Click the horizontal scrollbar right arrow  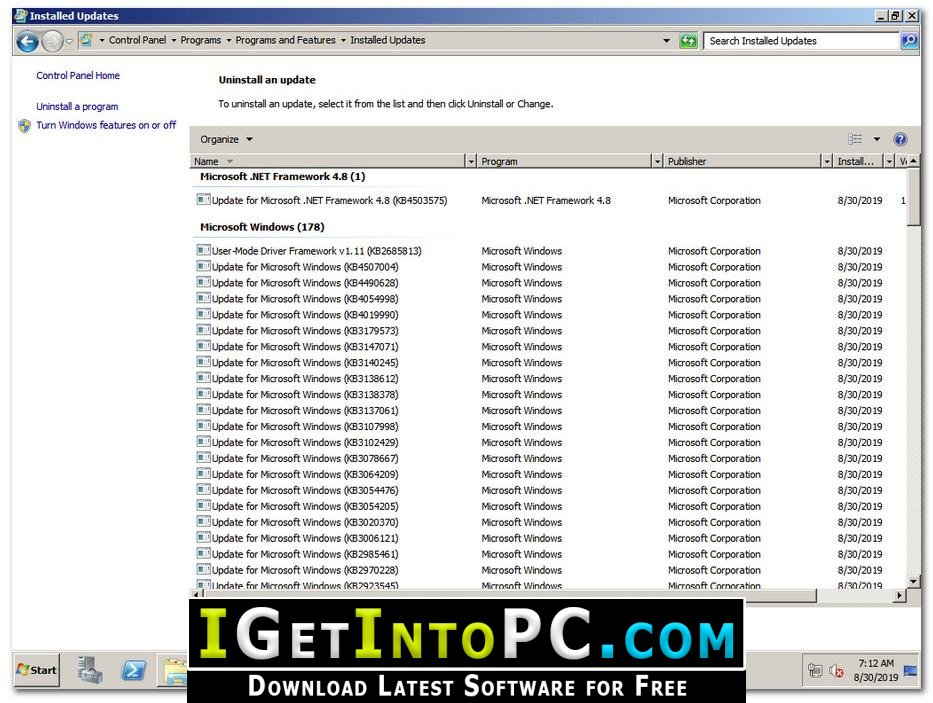coord(900,595)
